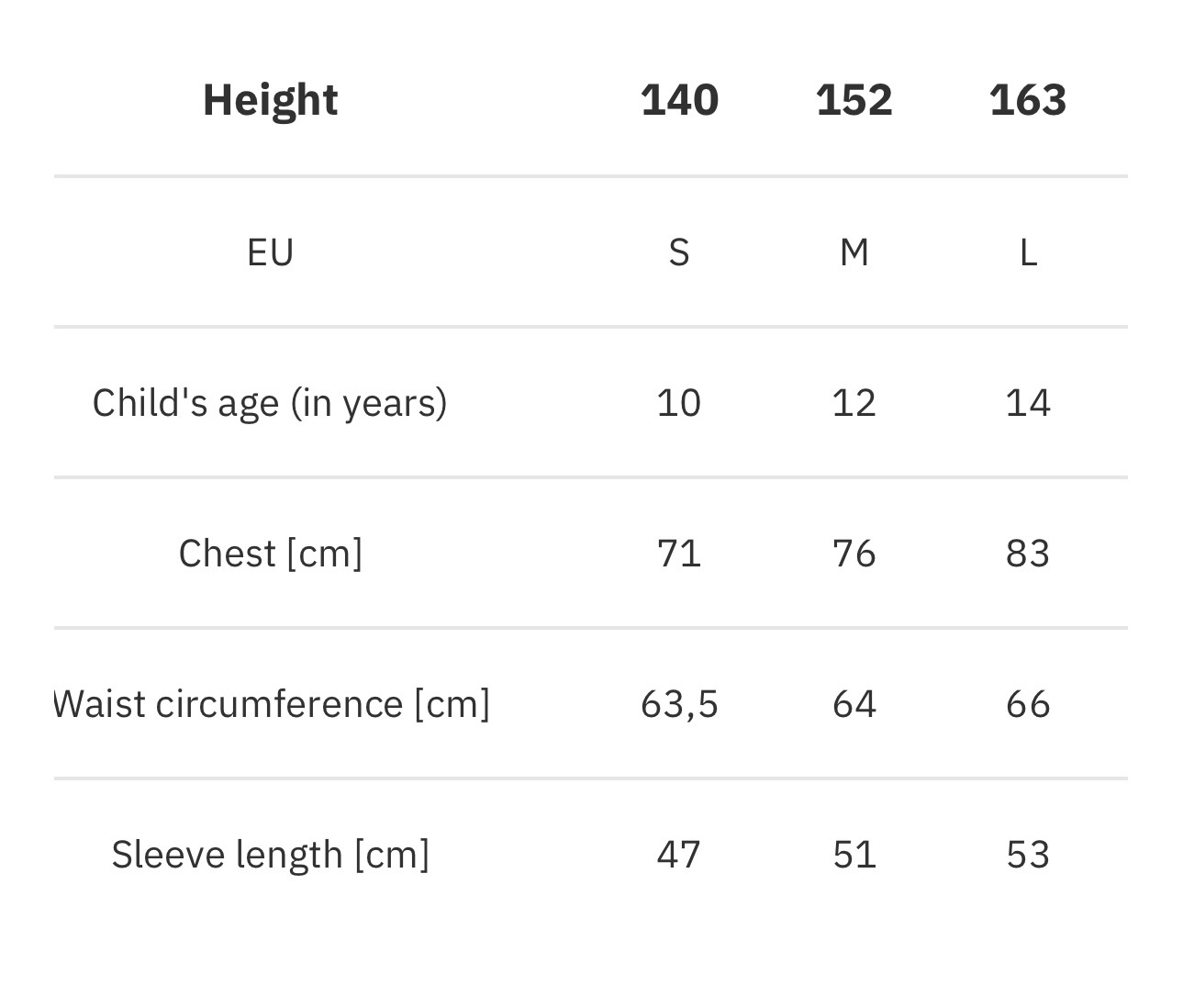Click the child's age value 14
This screenshot has height=1008, width=1183.
click(x=1028, y=403)
